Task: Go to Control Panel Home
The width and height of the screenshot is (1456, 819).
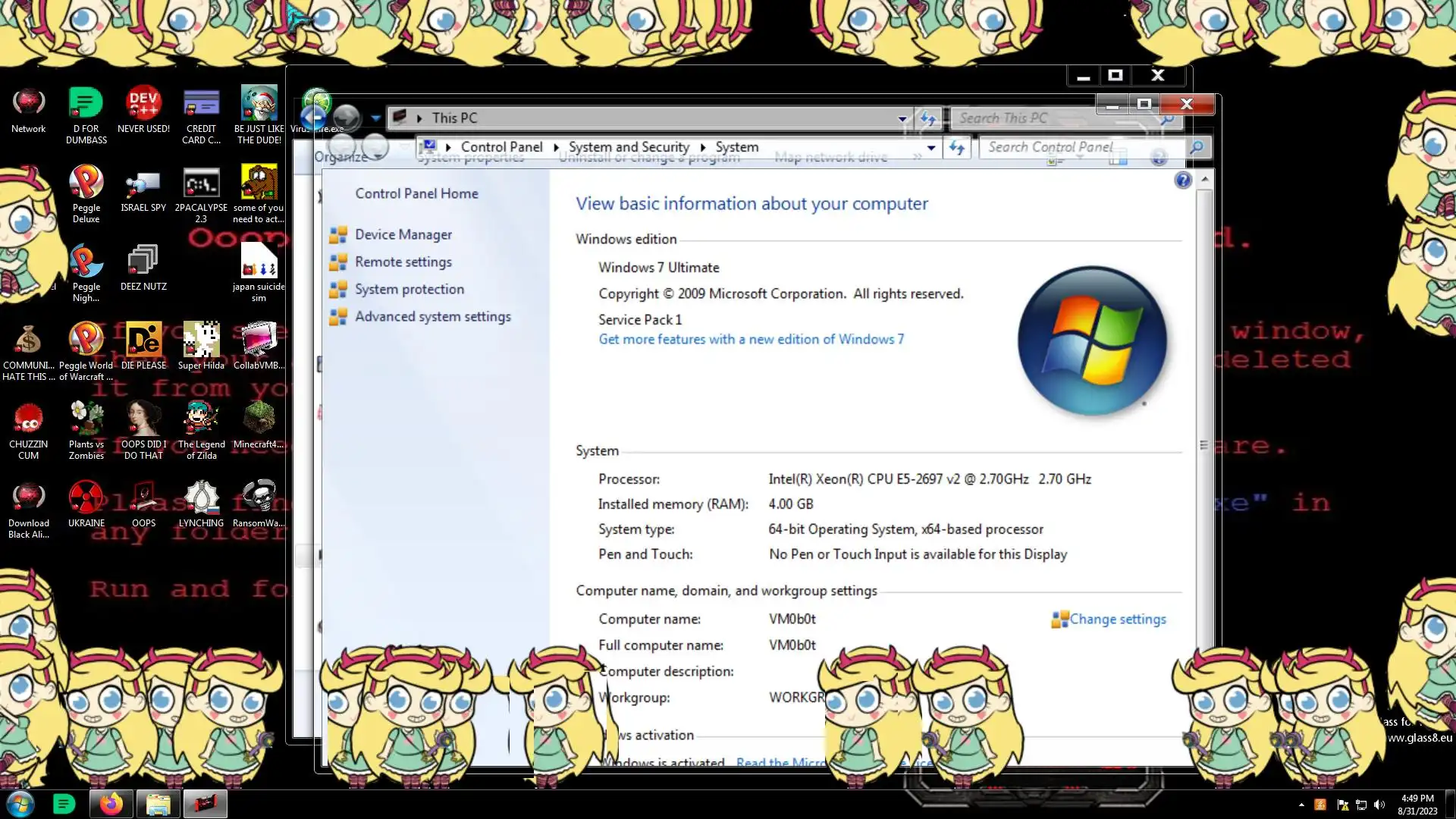Action: 416,194
